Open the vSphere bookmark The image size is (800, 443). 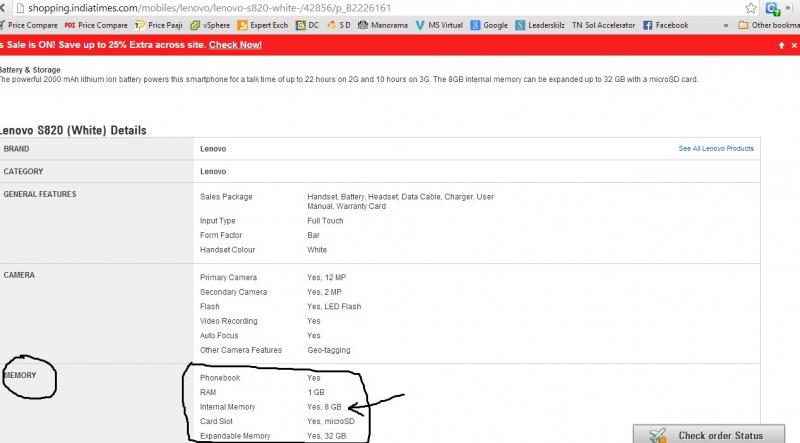(210, 25)
